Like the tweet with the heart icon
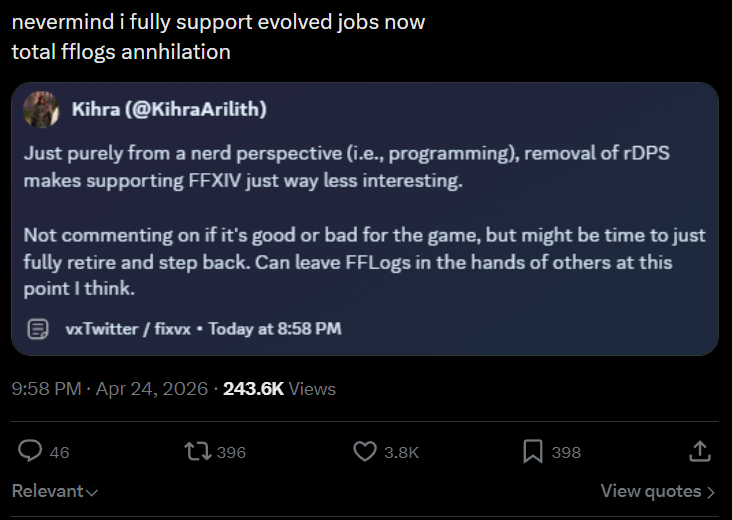The height and width of the screenshot is (520, 732). 365,452
